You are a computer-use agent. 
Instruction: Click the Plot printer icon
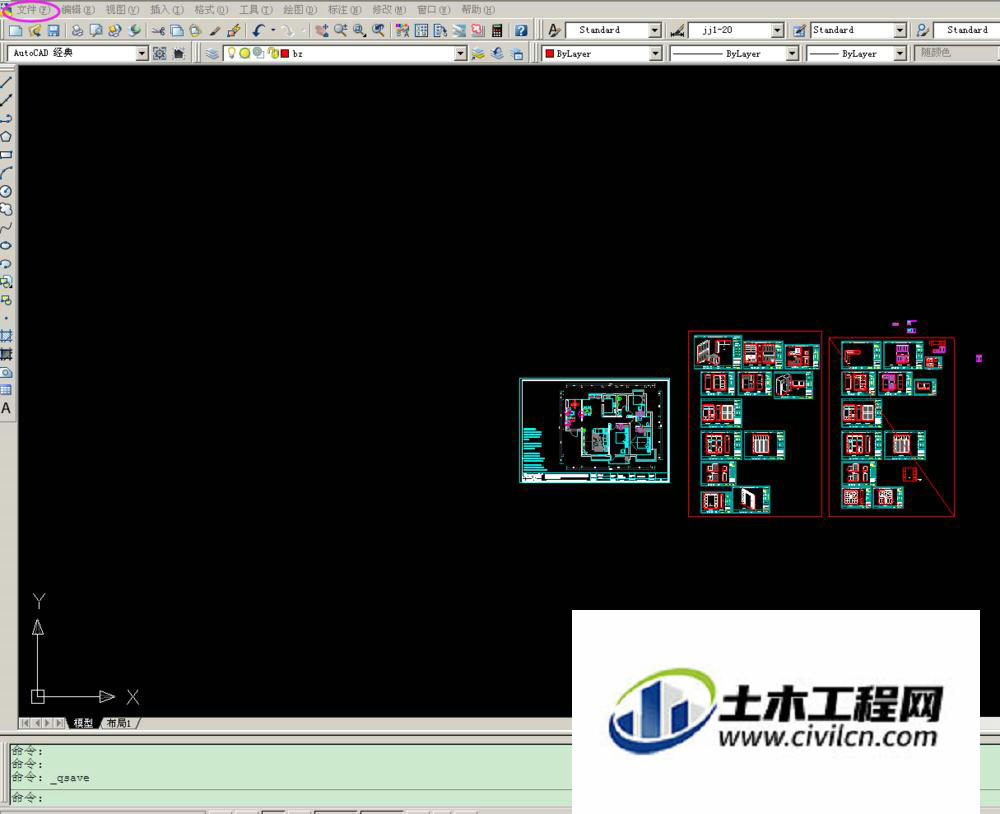click(77, 30)
